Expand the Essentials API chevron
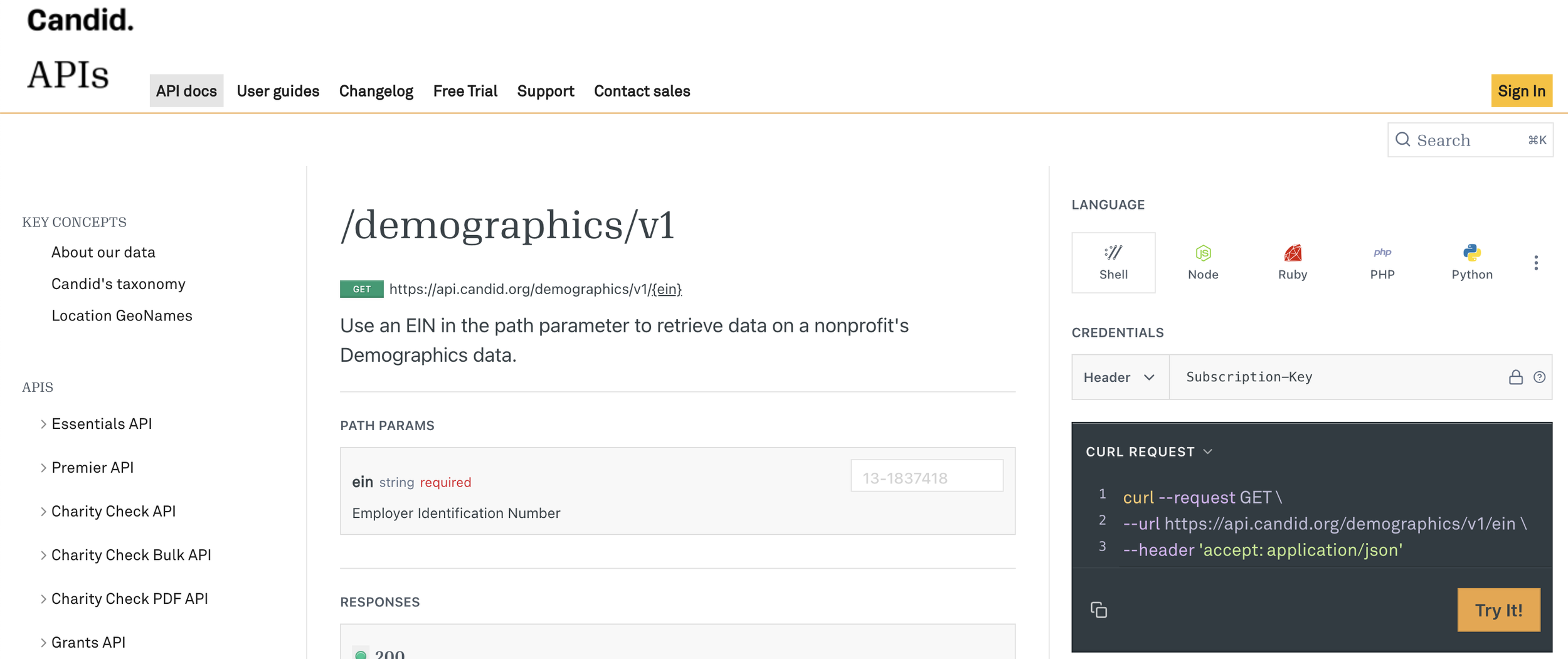 tap(43, 424)
